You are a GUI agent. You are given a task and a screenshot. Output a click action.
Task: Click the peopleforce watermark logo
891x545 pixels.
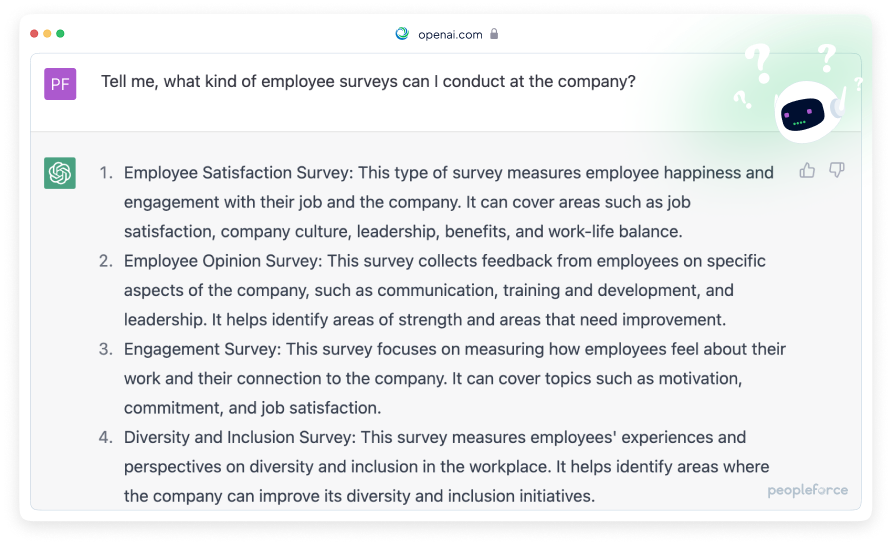click(x=807, y=490)
